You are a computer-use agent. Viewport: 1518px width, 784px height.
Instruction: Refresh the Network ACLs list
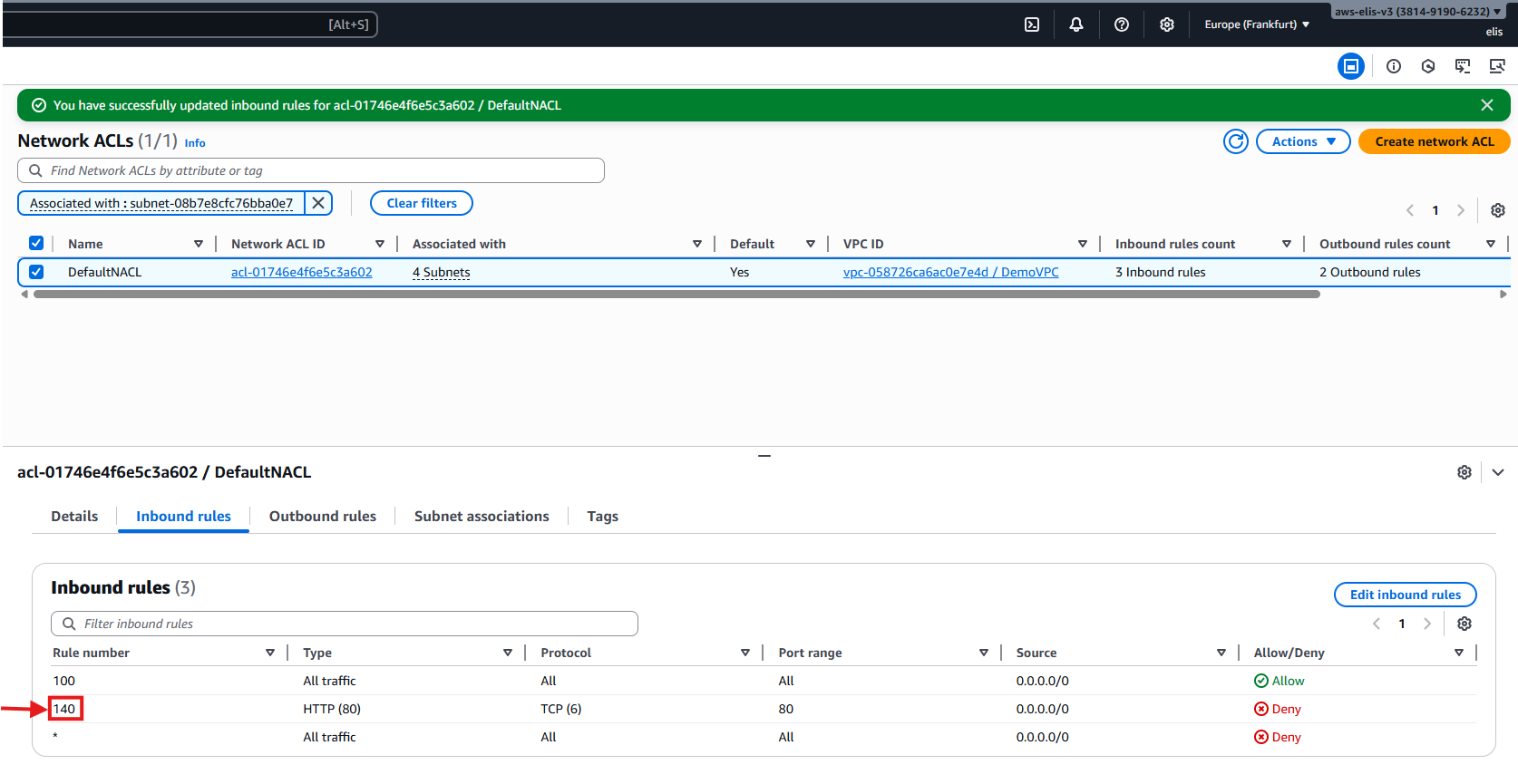coord(1236,141)
